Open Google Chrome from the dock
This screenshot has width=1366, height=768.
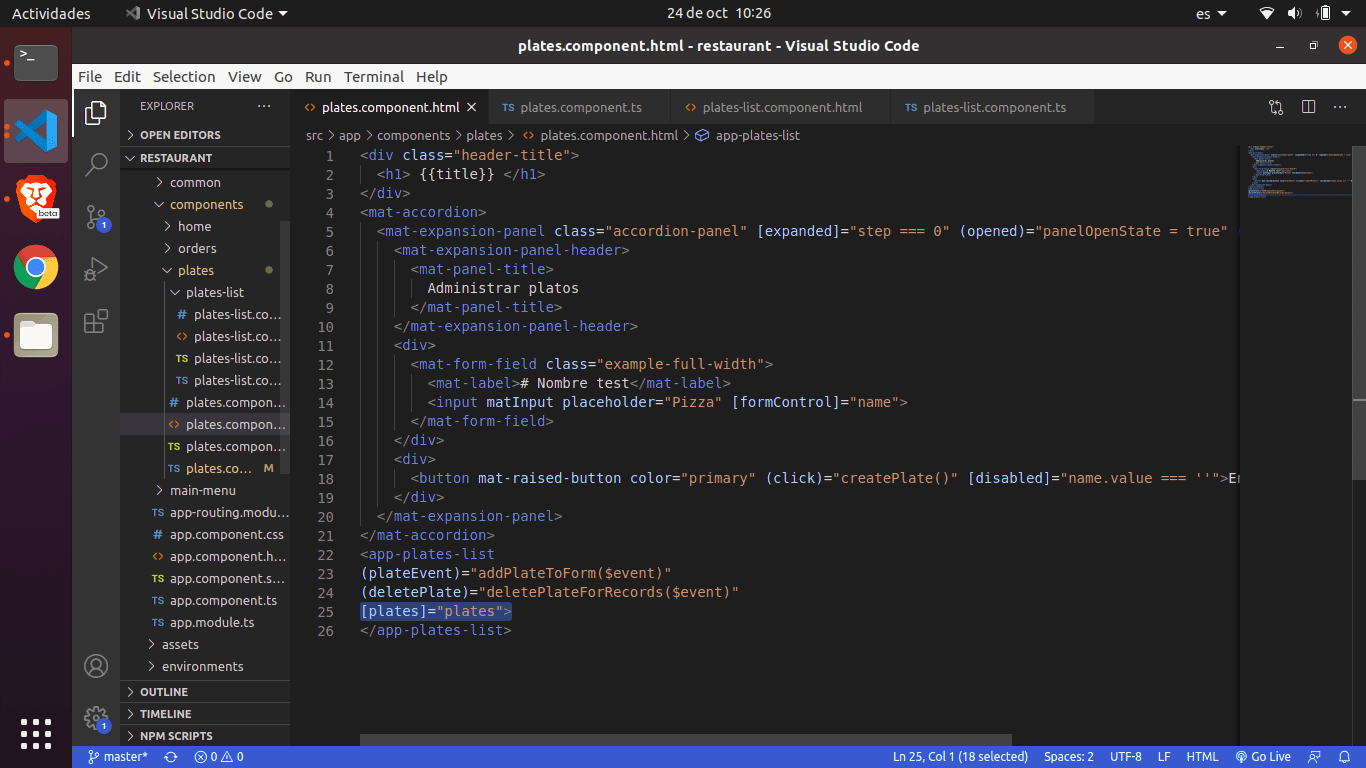pyautogui.click(x=36, y=267)
